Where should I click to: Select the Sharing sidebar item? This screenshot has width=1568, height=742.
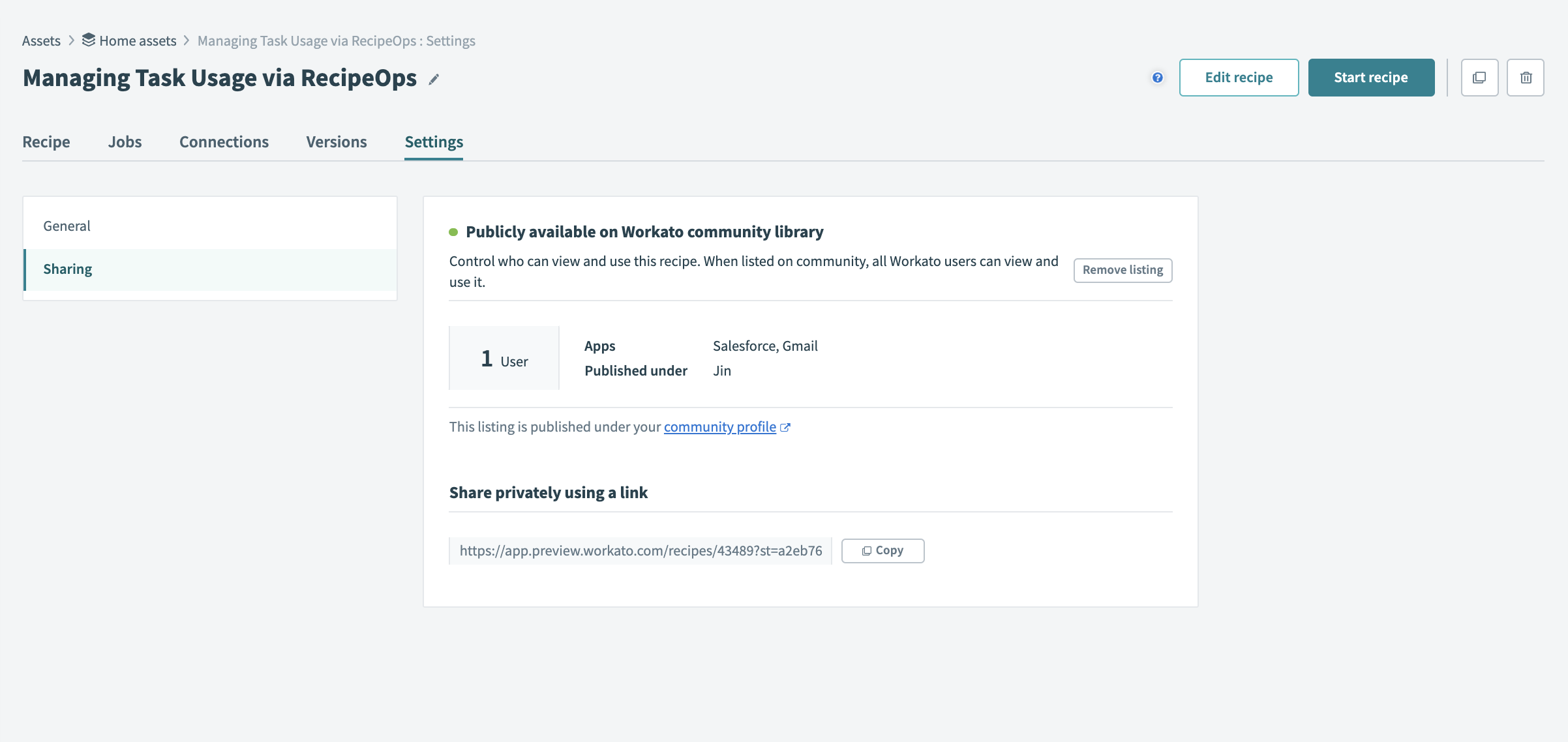(67, 268)
